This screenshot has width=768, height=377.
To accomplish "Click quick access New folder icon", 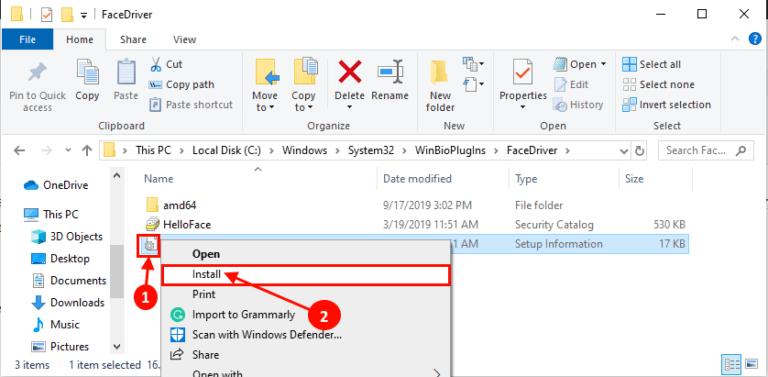I will point(67,15).
